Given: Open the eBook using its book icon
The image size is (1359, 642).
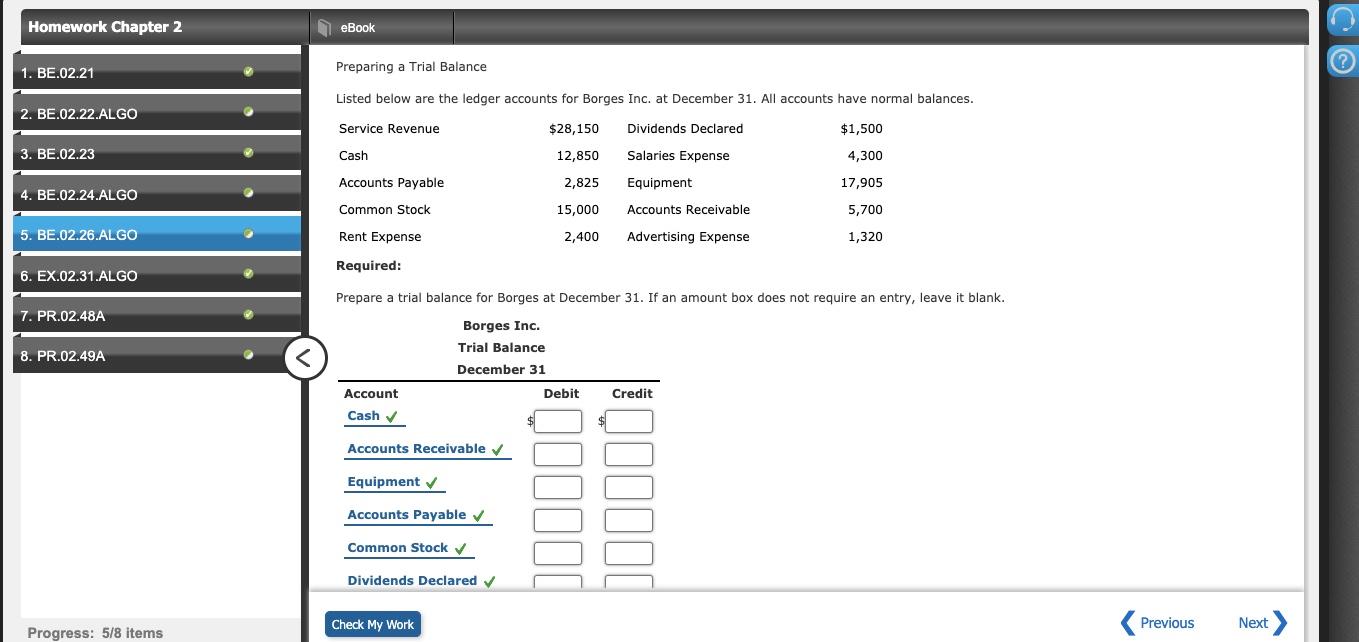Looking at the screenshot, I should 322,28.
